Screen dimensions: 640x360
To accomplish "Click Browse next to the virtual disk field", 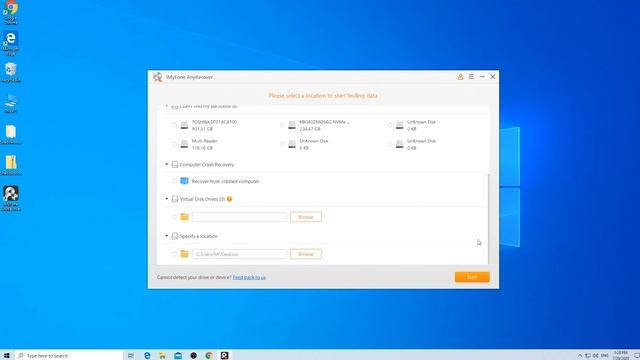I will [306, 217].
